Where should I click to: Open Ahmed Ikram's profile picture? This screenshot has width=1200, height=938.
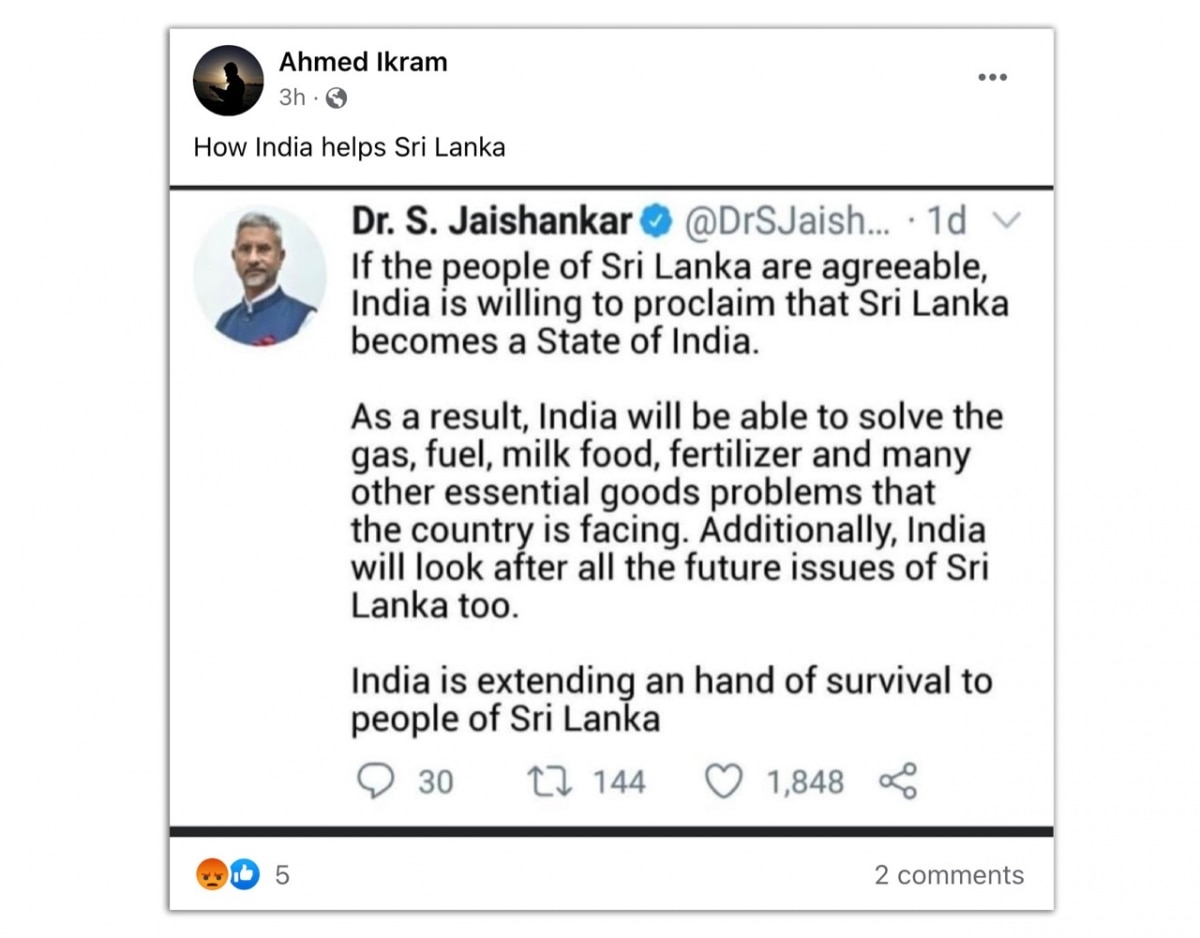(x=228, y=81)
